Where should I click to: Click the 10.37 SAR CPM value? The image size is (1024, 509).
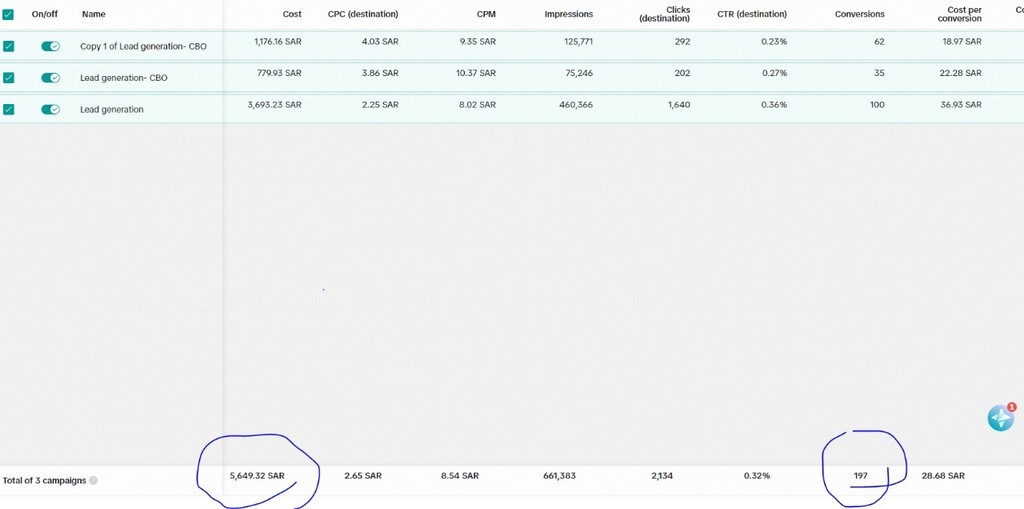(475, 73)
